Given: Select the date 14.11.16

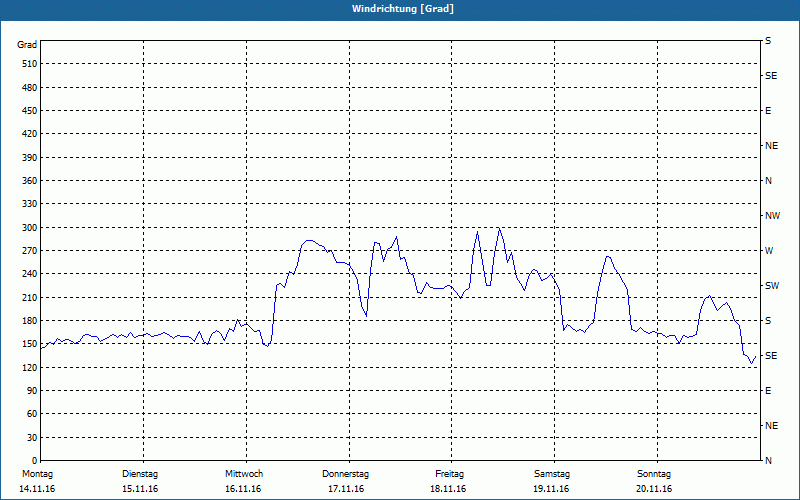Looking at the screenshot, I should click(x=37, y=489).
